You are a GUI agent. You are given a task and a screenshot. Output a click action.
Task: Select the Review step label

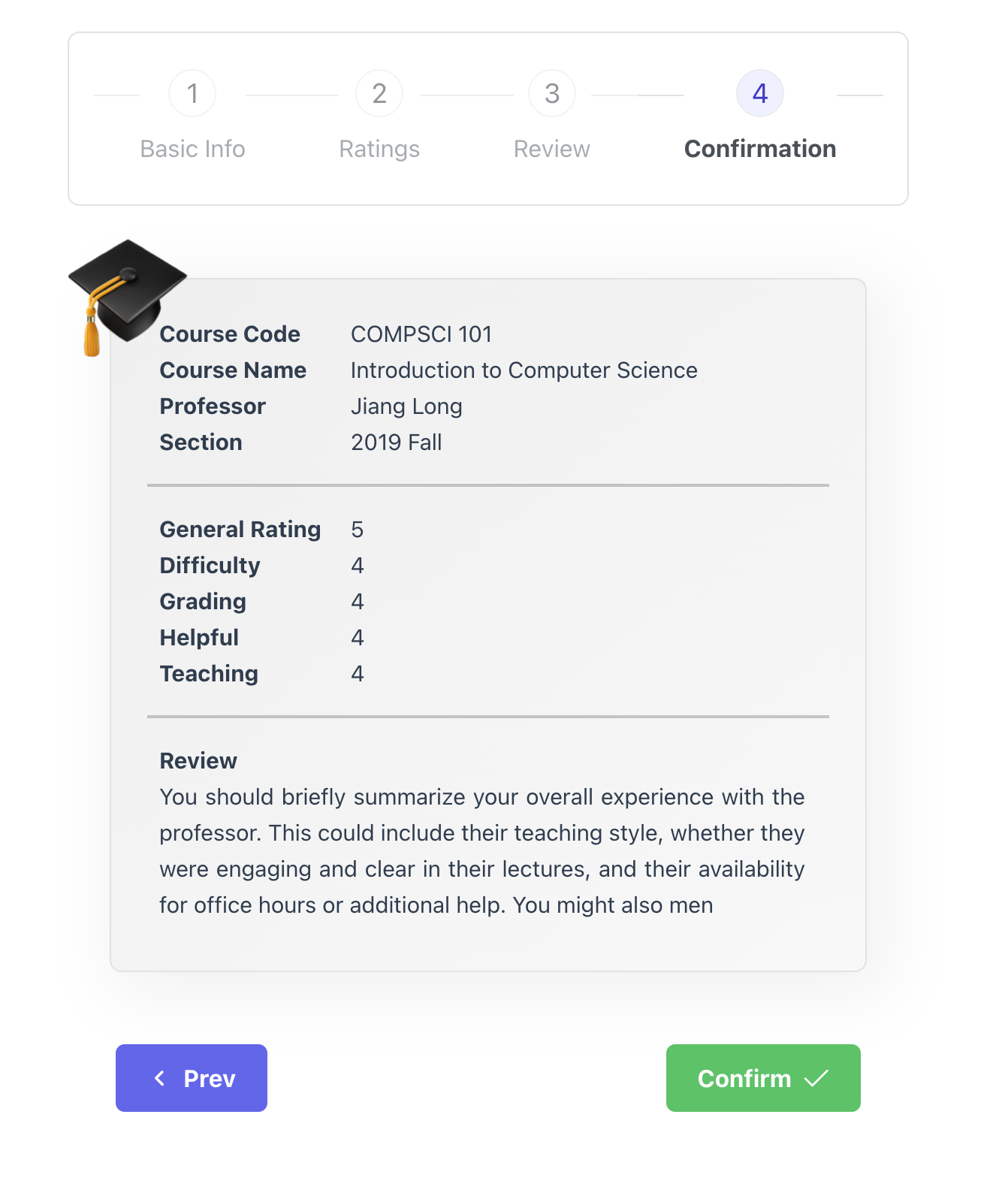tap(552, 149)
